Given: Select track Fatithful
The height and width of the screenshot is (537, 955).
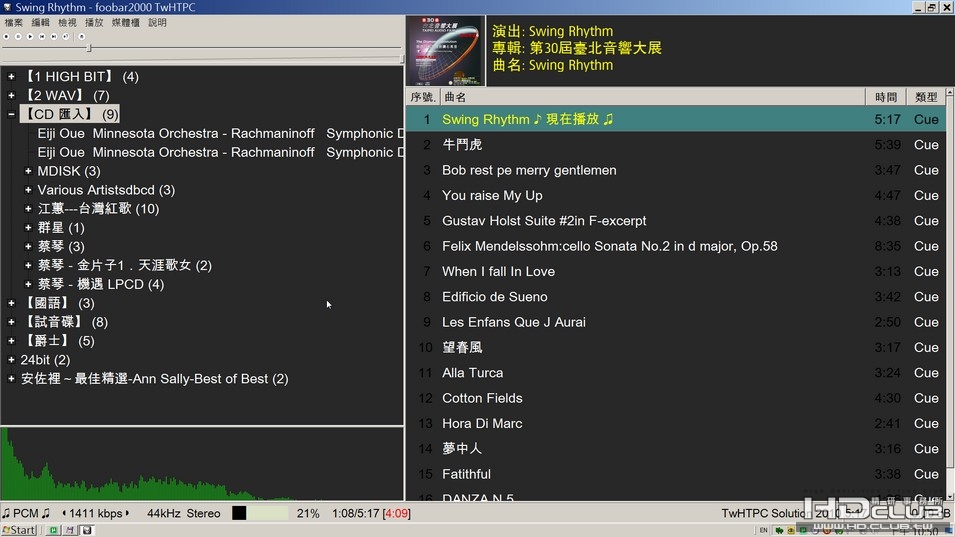Looking at the screenshot, I should 676,474.
